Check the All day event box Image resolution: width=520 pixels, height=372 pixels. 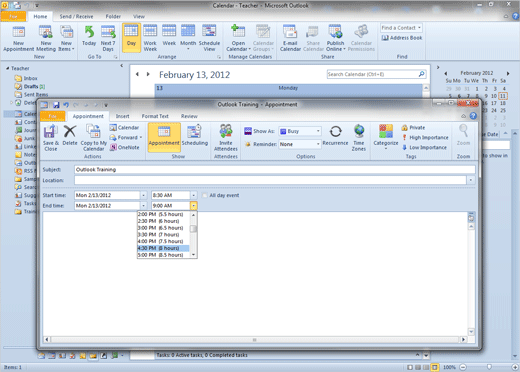click(x=205, y=195)
